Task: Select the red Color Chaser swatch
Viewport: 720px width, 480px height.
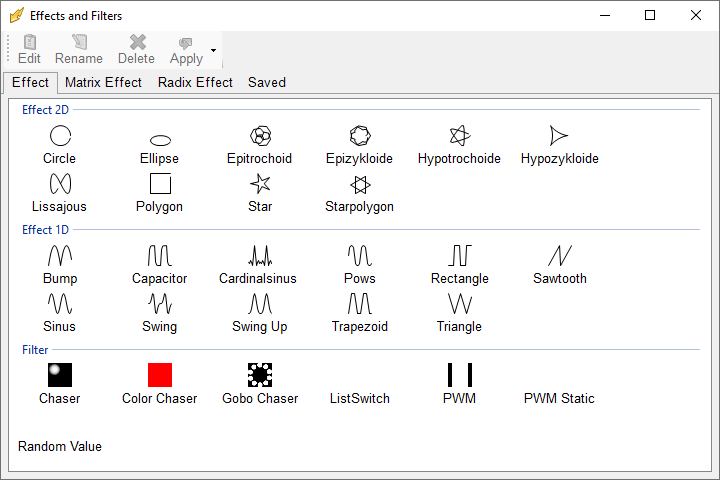Action: (x=160, y=375)
